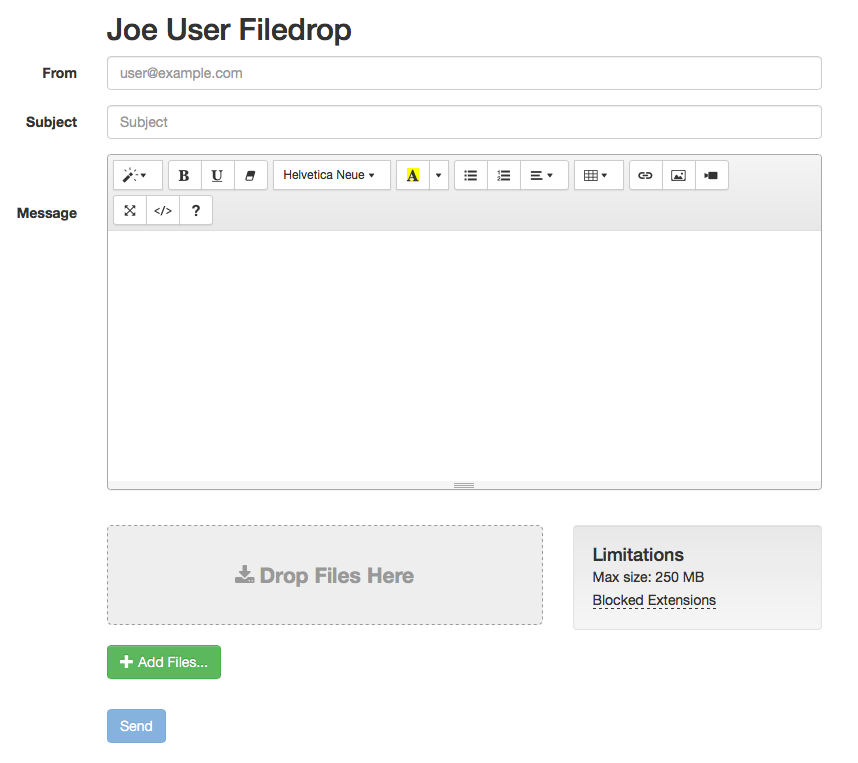858x763 pixels.
Task: Apply an ordered numbered list
Action: [x=504, y=175]
